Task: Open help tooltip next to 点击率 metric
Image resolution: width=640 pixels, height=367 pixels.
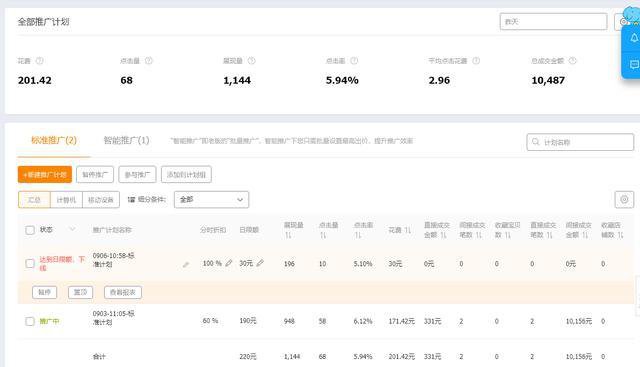Action: [x=354, y=61]
